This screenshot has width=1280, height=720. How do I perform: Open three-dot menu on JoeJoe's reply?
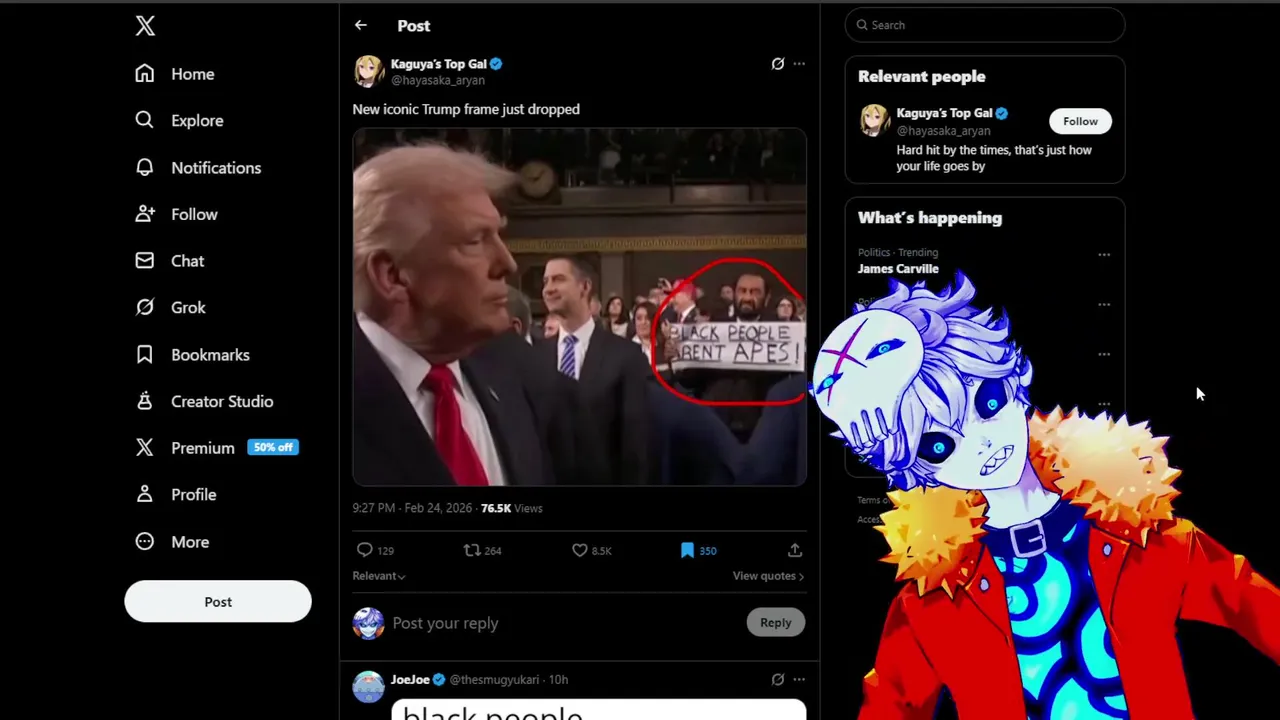(x=799, y=680)
